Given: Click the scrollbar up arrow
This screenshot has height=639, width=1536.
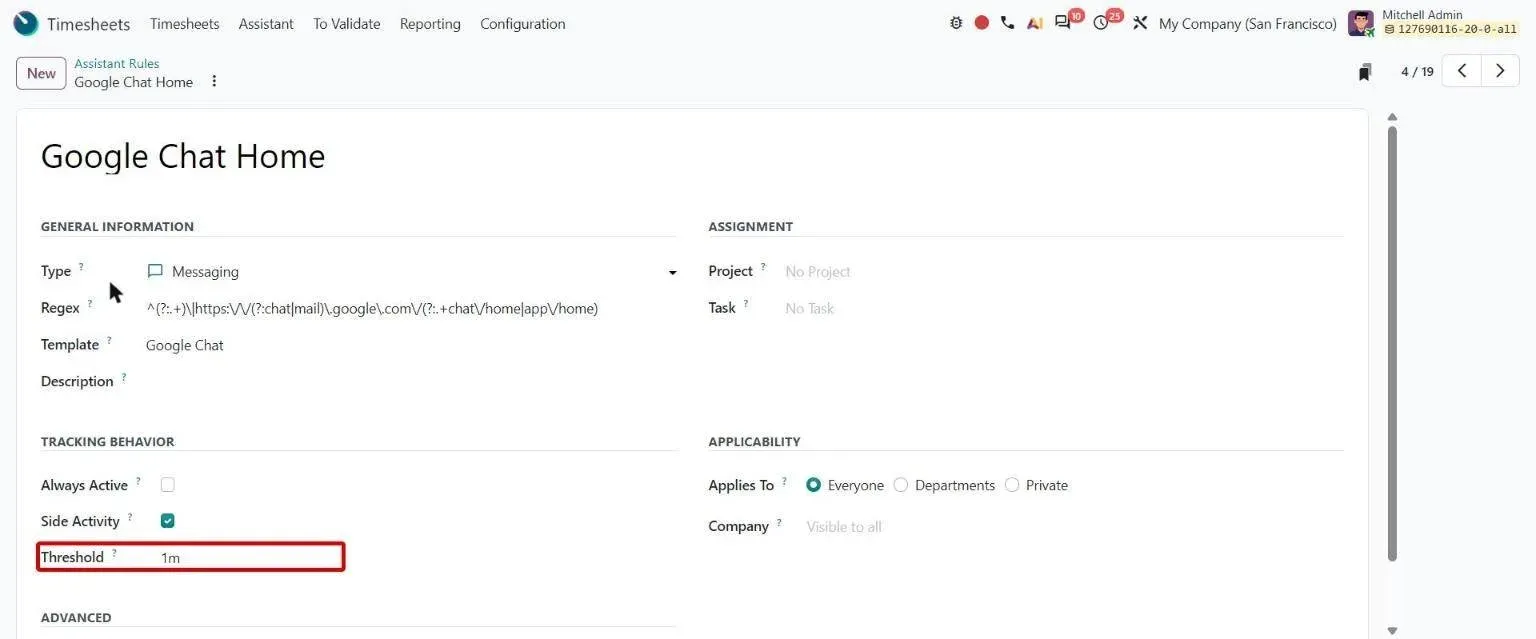Looking at the screenshot, I should (1392, 117).
